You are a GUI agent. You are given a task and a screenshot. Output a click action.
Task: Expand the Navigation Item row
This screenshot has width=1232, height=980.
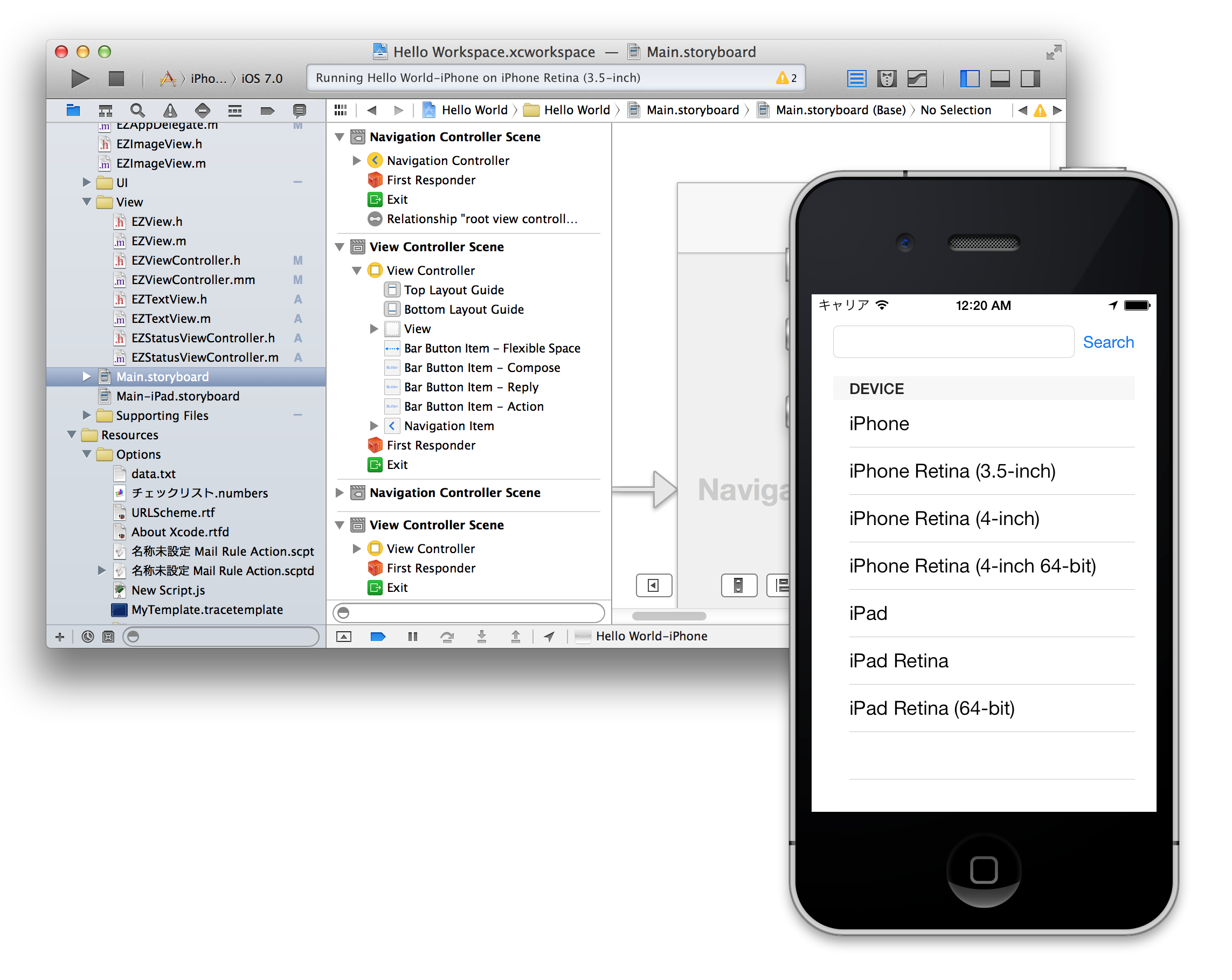point(373,426)
